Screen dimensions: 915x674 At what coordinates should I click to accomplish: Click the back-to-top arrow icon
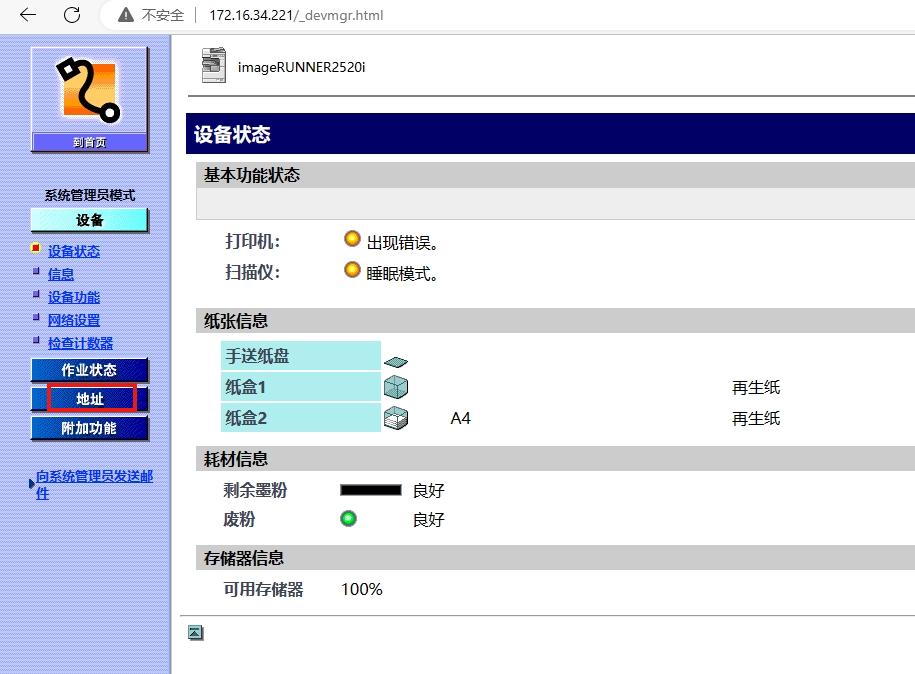tap(195, 632)
